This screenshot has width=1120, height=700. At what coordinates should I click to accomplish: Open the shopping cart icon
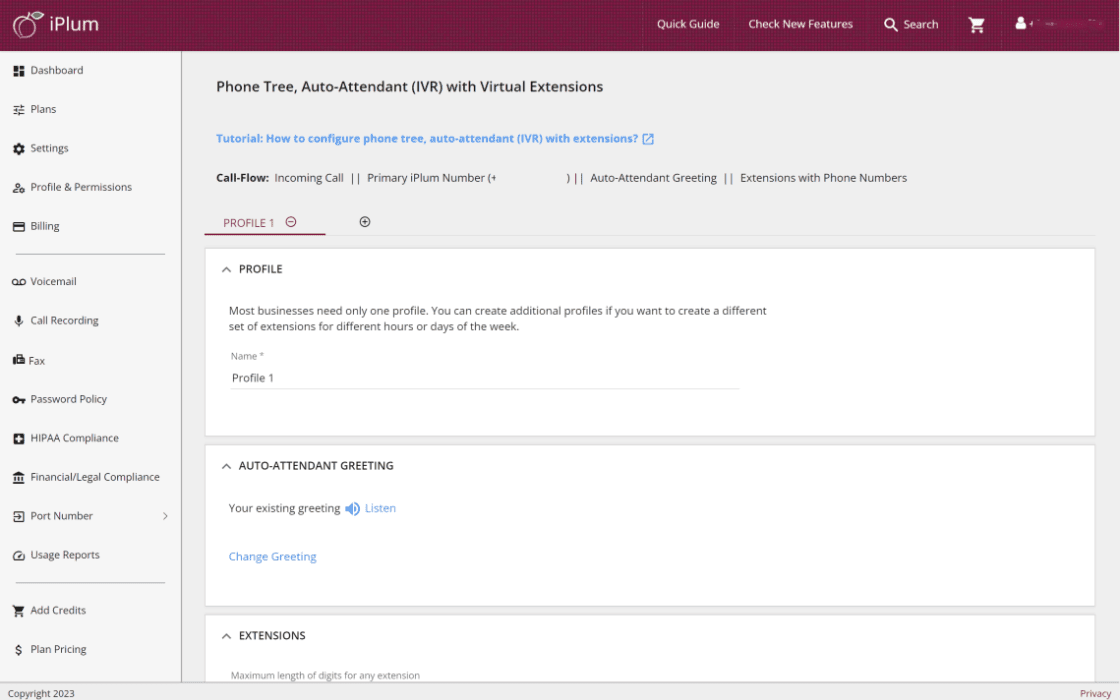tap(977, 25)
